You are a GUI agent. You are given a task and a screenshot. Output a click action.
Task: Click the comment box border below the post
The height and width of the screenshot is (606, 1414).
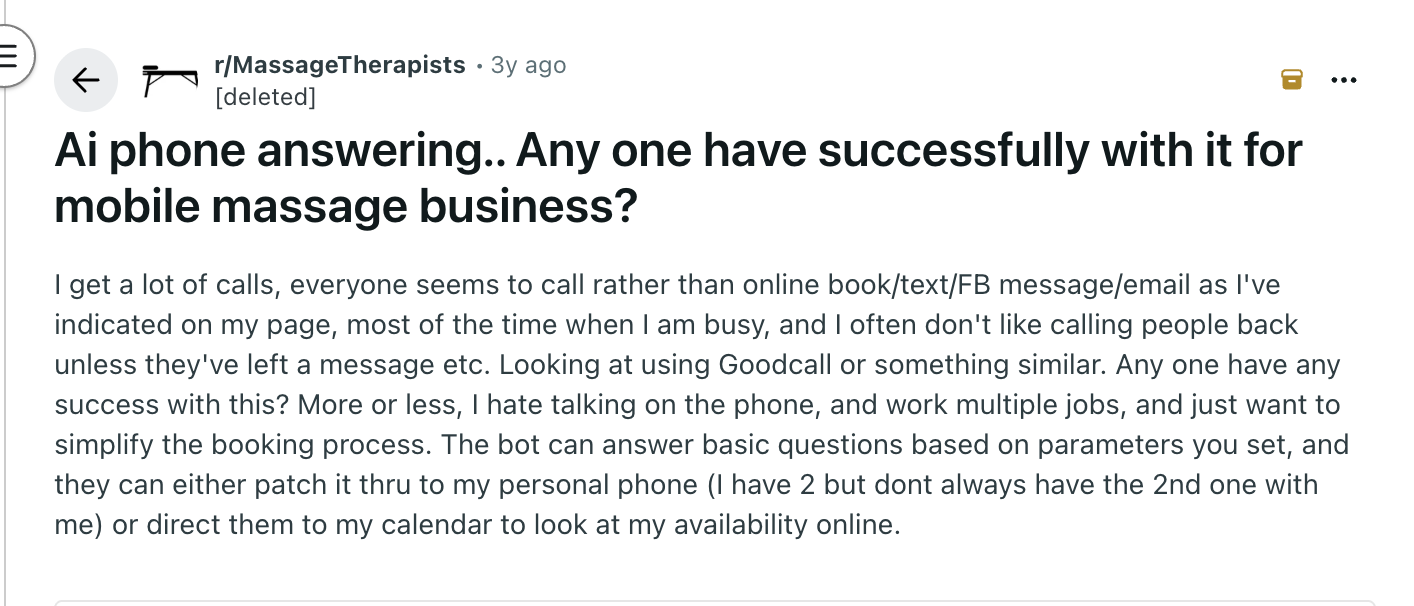(x=714, y=602)
